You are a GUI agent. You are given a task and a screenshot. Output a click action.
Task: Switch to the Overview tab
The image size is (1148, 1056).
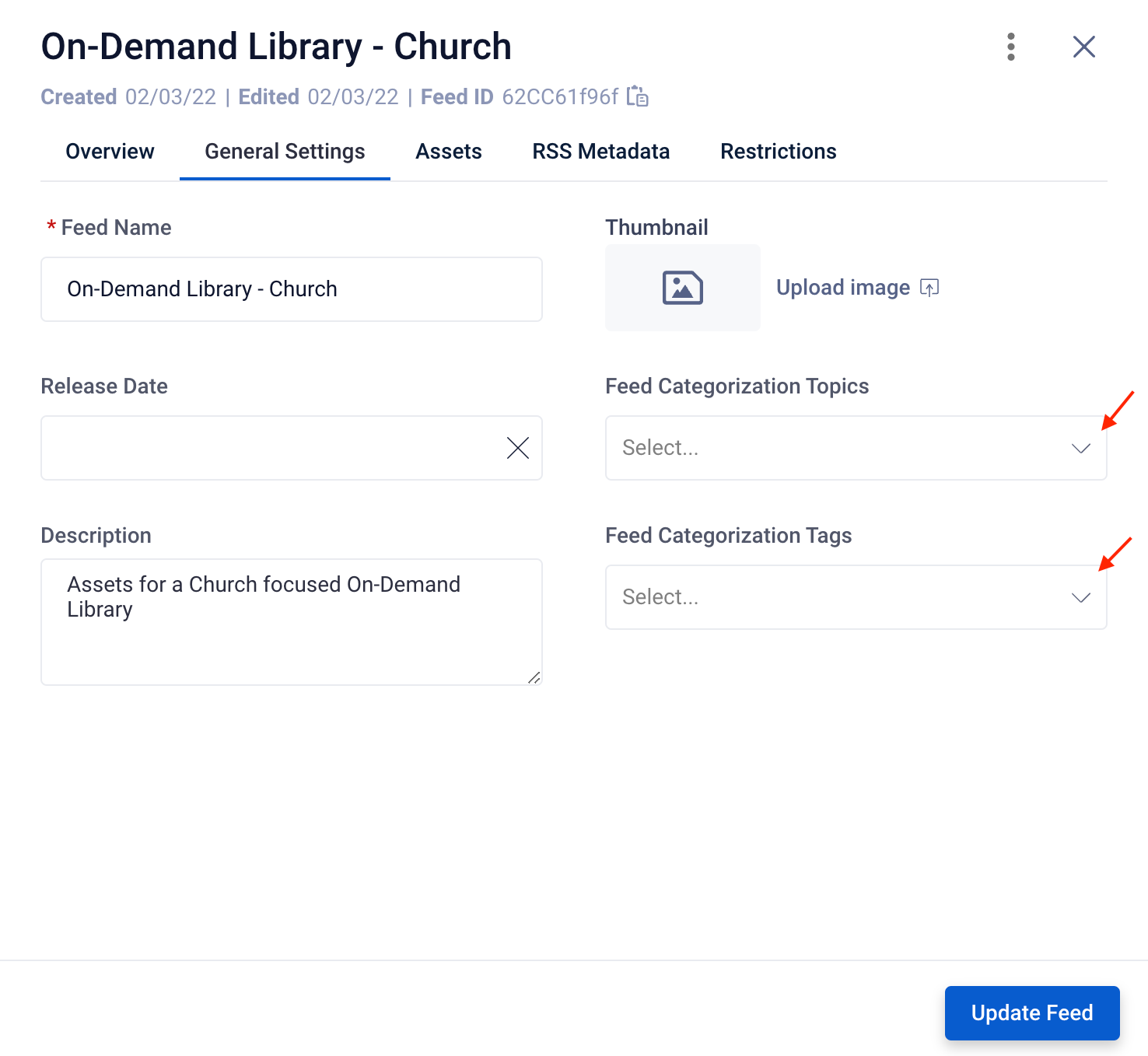point(110,152)
